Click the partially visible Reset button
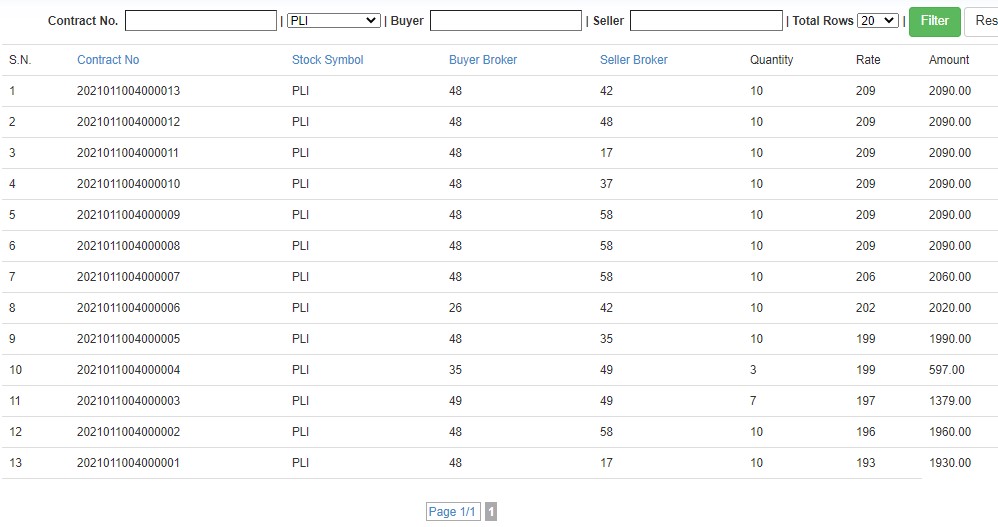Image resolution: width=998 pixels, height=527 pixels. point(982,21)
